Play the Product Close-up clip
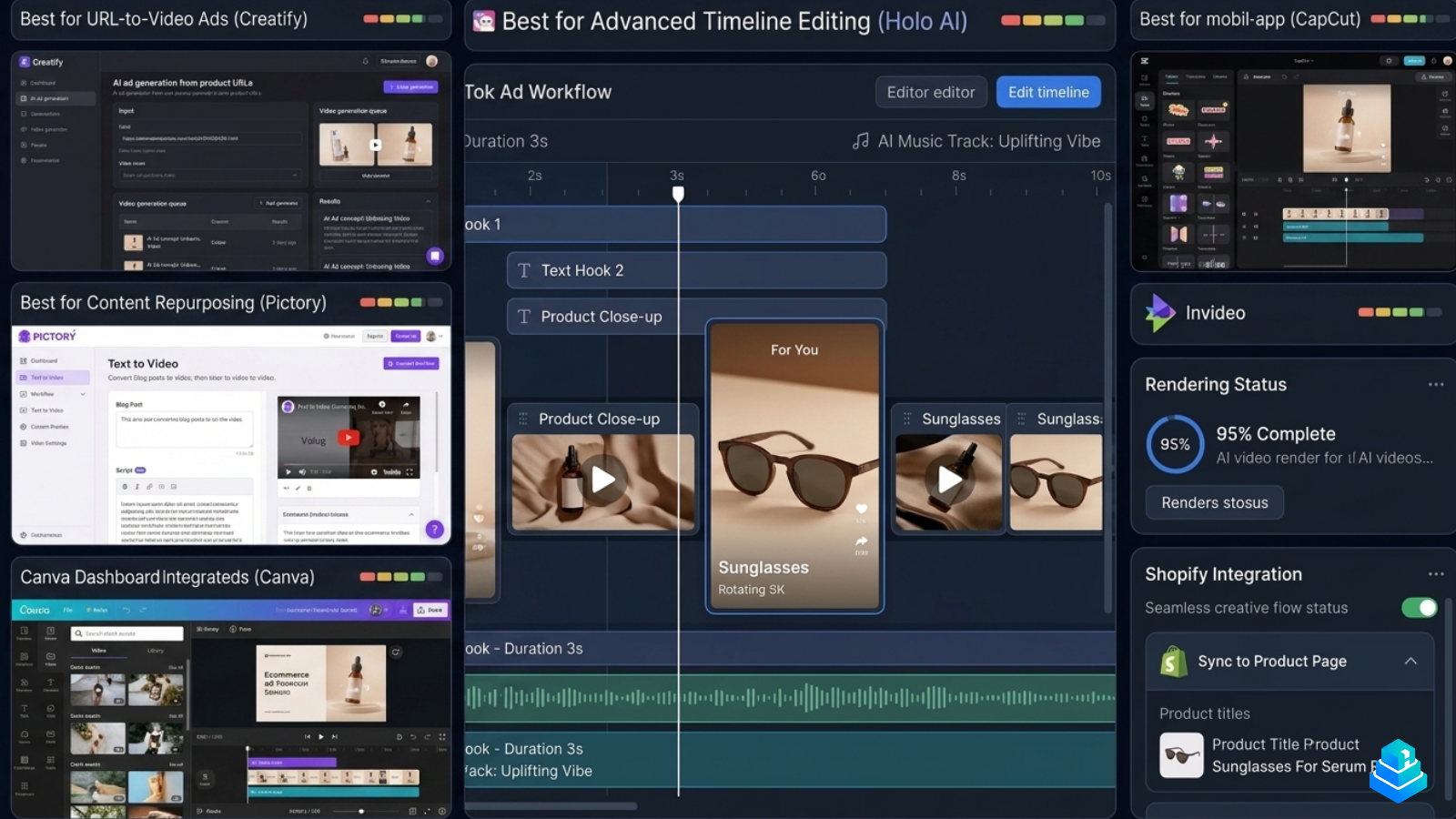Image resolution: width=1456 pixels, height=819 pixels. [x=603, y=480]
